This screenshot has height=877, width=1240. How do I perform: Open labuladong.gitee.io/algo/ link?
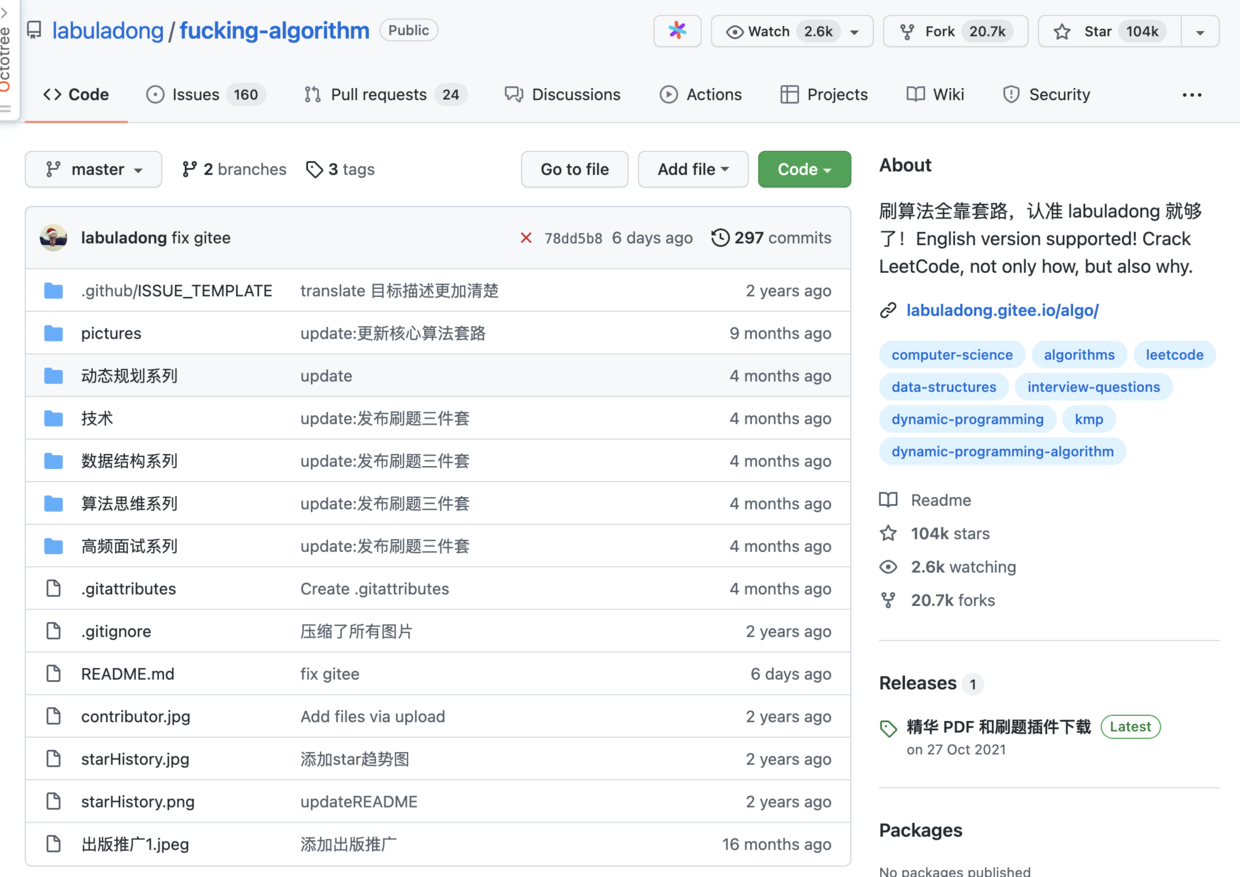1002,310
